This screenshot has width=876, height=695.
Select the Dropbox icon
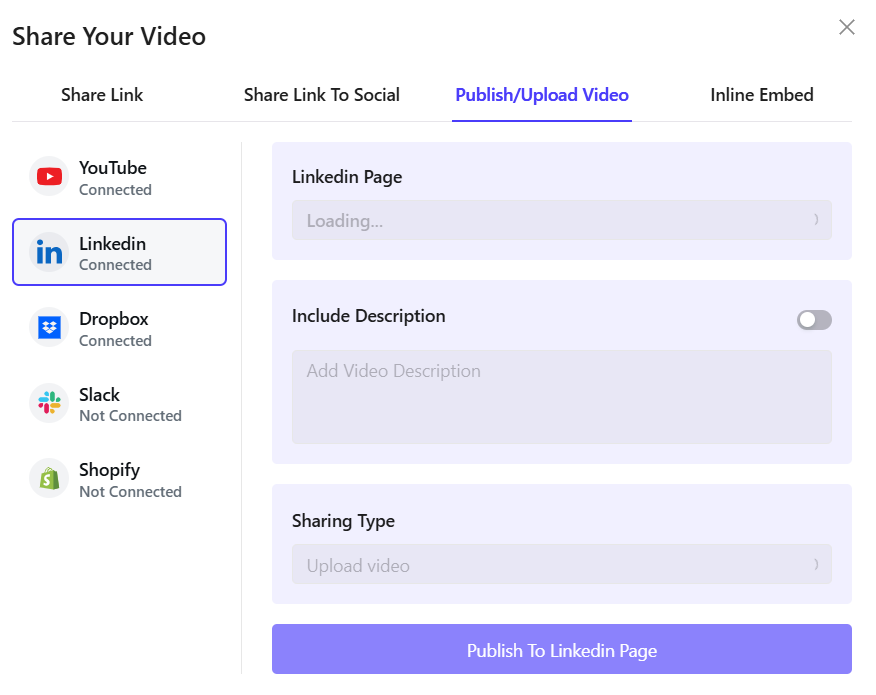pos(48,327)
